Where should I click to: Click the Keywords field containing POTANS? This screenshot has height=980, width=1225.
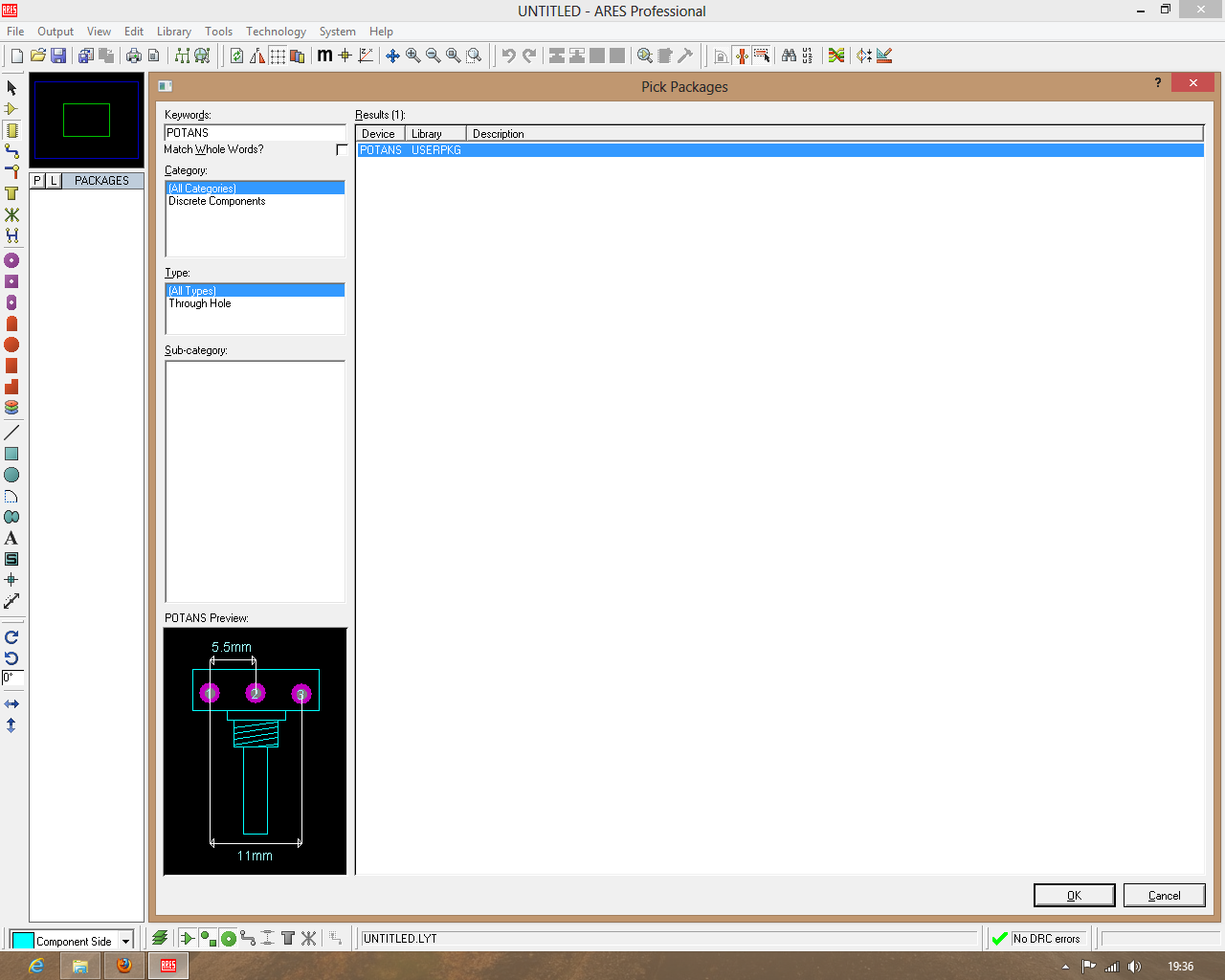[x=255, y=133]
